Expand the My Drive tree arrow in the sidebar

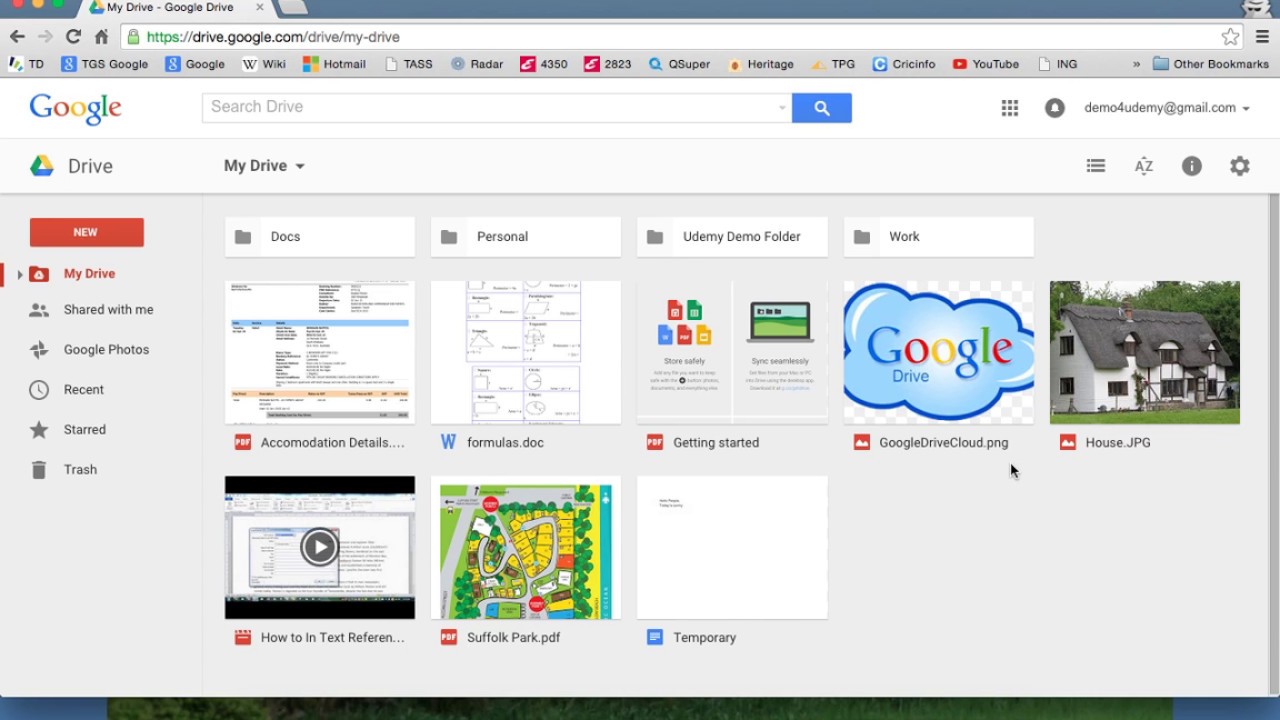coord(19,274)
